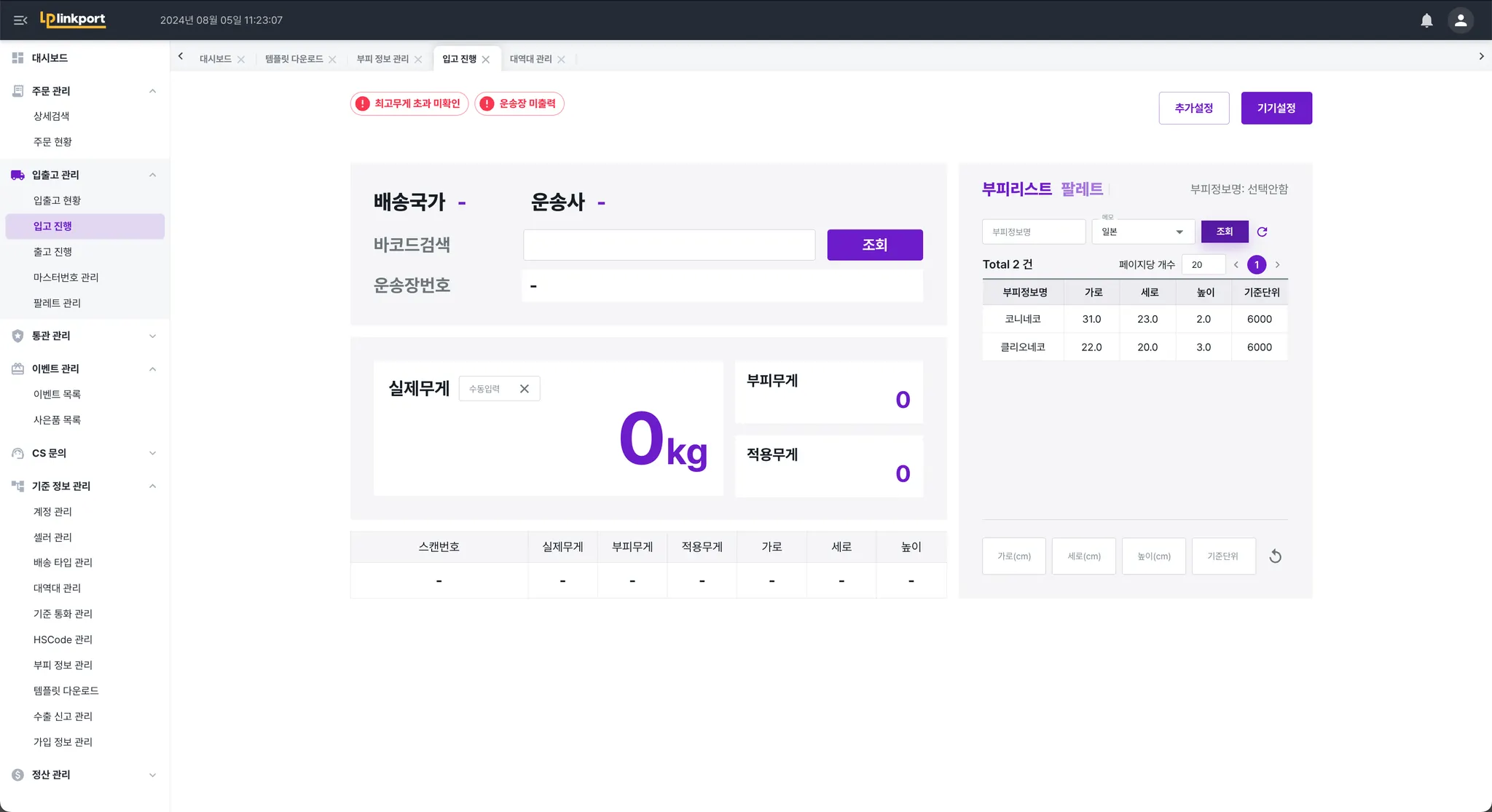
Task: Click the reset icon next to 기준단위 field
Action: point(1275,556)
